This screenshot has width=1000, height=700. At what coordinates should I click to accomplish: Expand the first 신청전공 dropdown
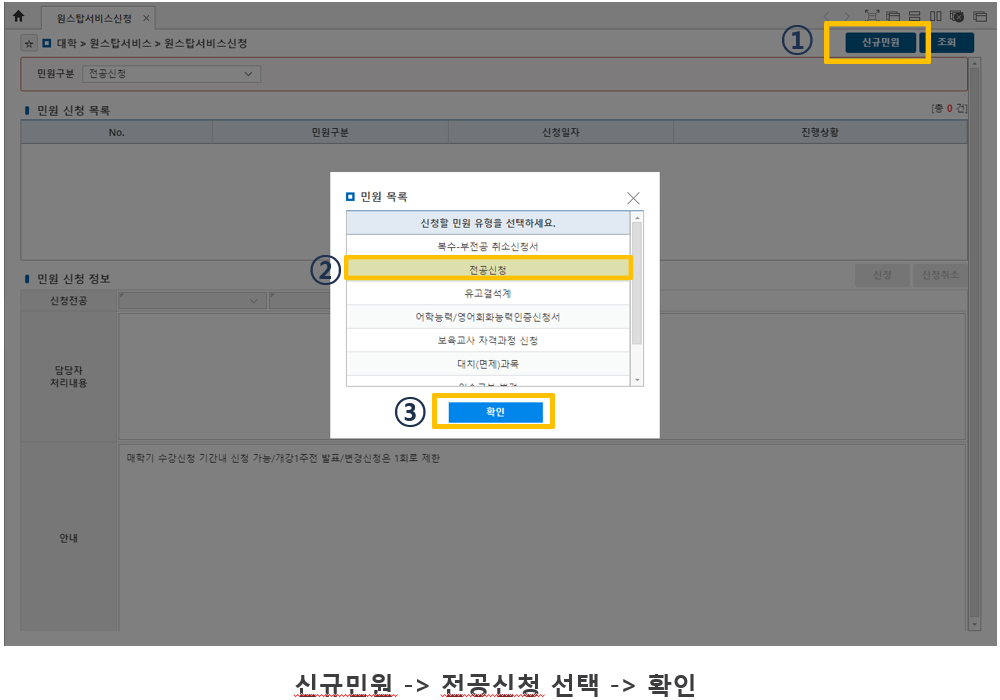(192, 300)
